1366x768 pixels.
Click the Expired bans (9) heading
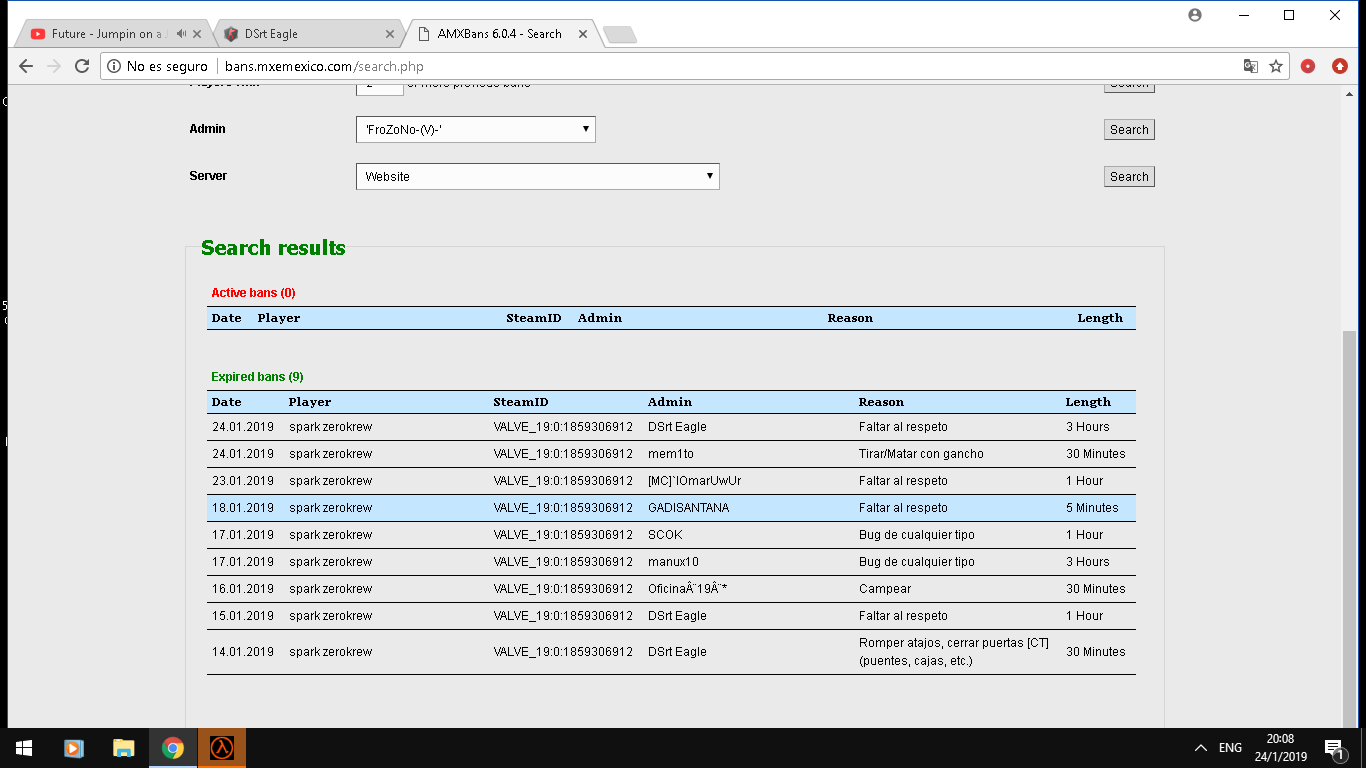pyautogui.click(x=257, y=377)
